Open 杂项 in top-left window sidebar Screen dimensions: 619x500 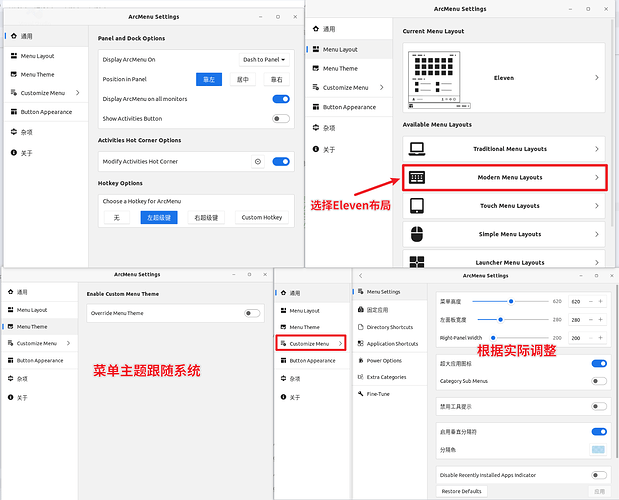coord(46,132)
